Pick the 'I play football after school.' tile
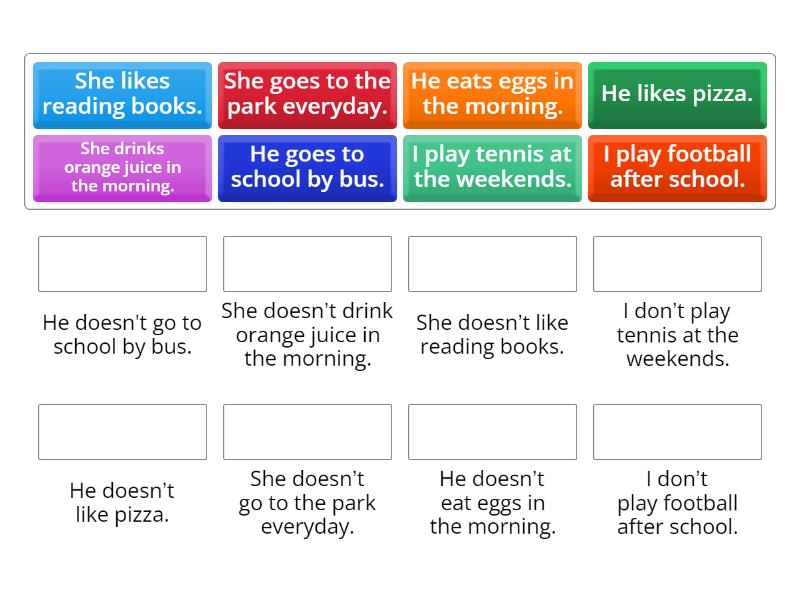Viewport: 800px width, 600px height. tap(677, 168)
